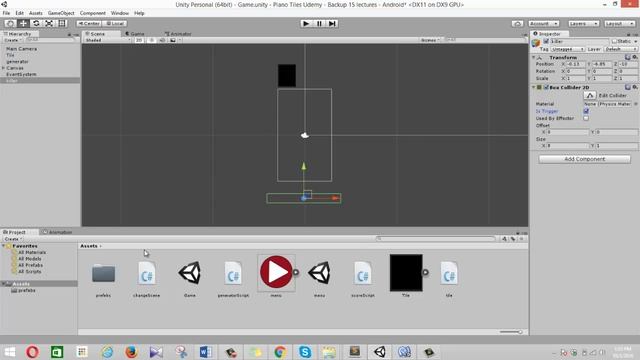Open the Gizmos dropdown in Scene view

(x=430, y=40)
